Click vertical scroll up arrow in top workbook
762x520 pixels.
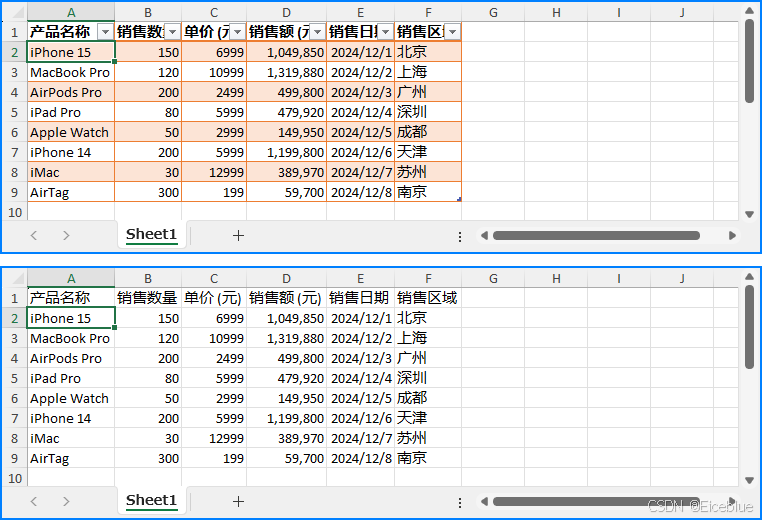(x=749, y=11)
